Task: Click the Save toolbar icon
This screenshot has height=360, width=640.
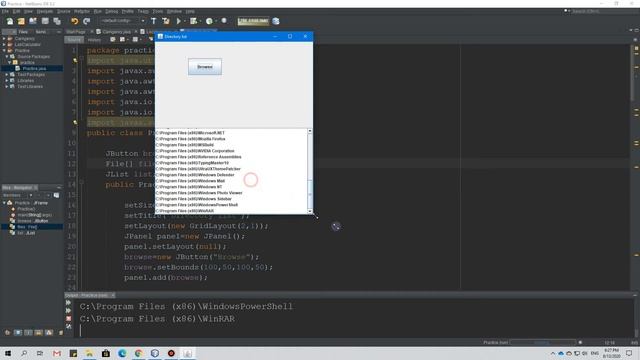Action: click(x=45, y=21)
